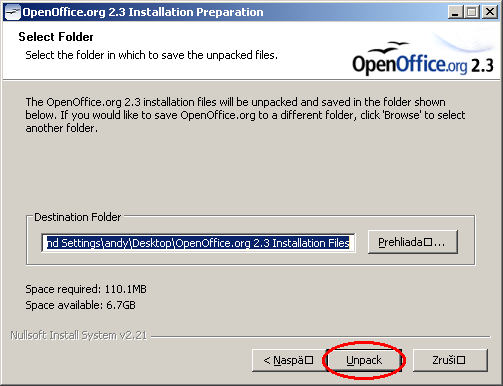Click the 'Space required: 110.1MB' text
The height and width of the screenshot is (386, 503).
tap(86, 289)
